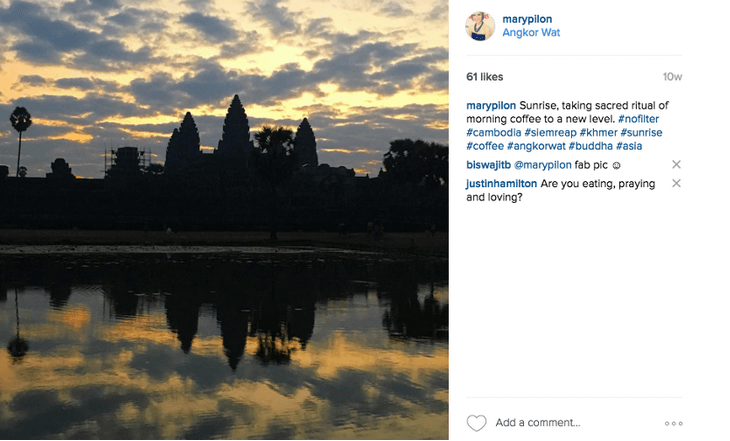Image resolution: width=730 pixels, height=441 pixels.
Task: Open biswajitb's profile from the comment
Action: 489,165
